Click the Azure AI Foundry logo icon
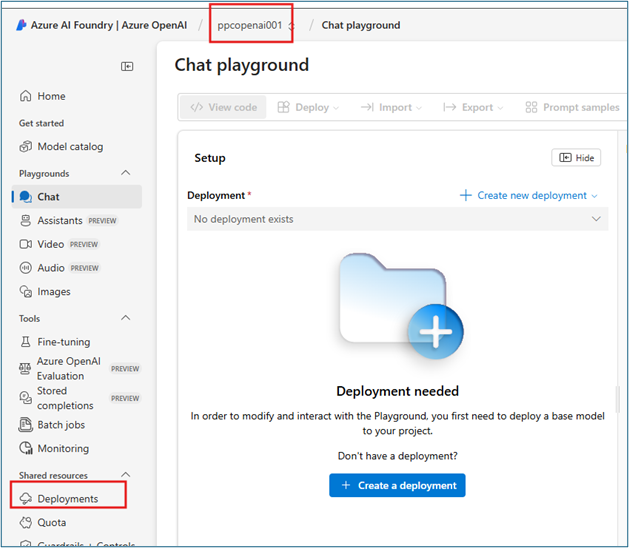 point(21,25)
